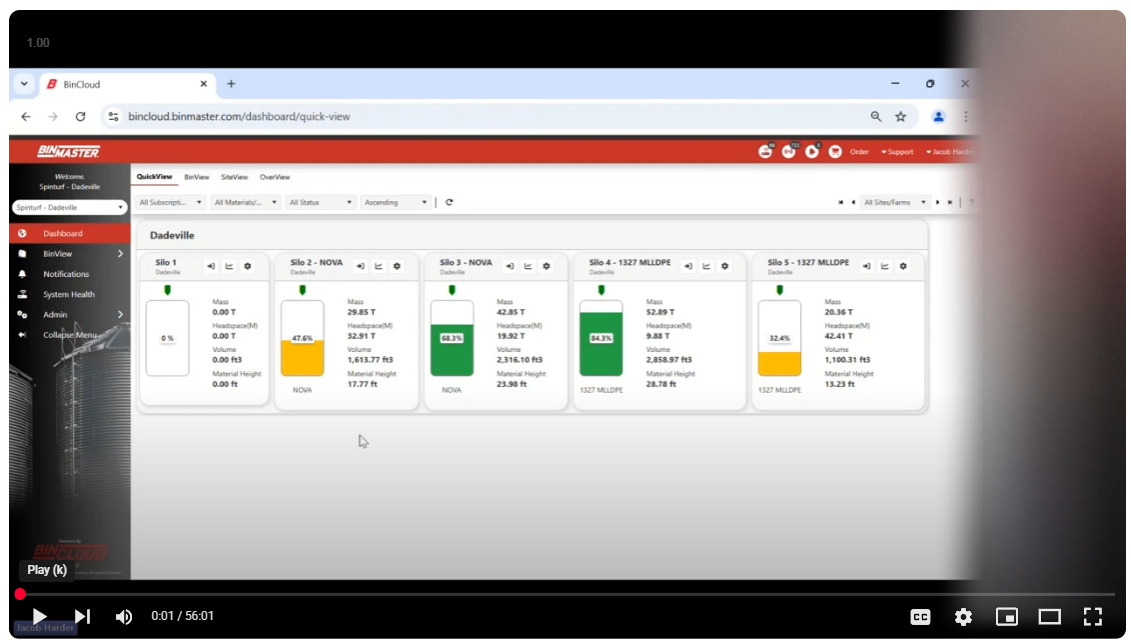
Task: Jump to the first site page arrow
Action: (840, 203)
